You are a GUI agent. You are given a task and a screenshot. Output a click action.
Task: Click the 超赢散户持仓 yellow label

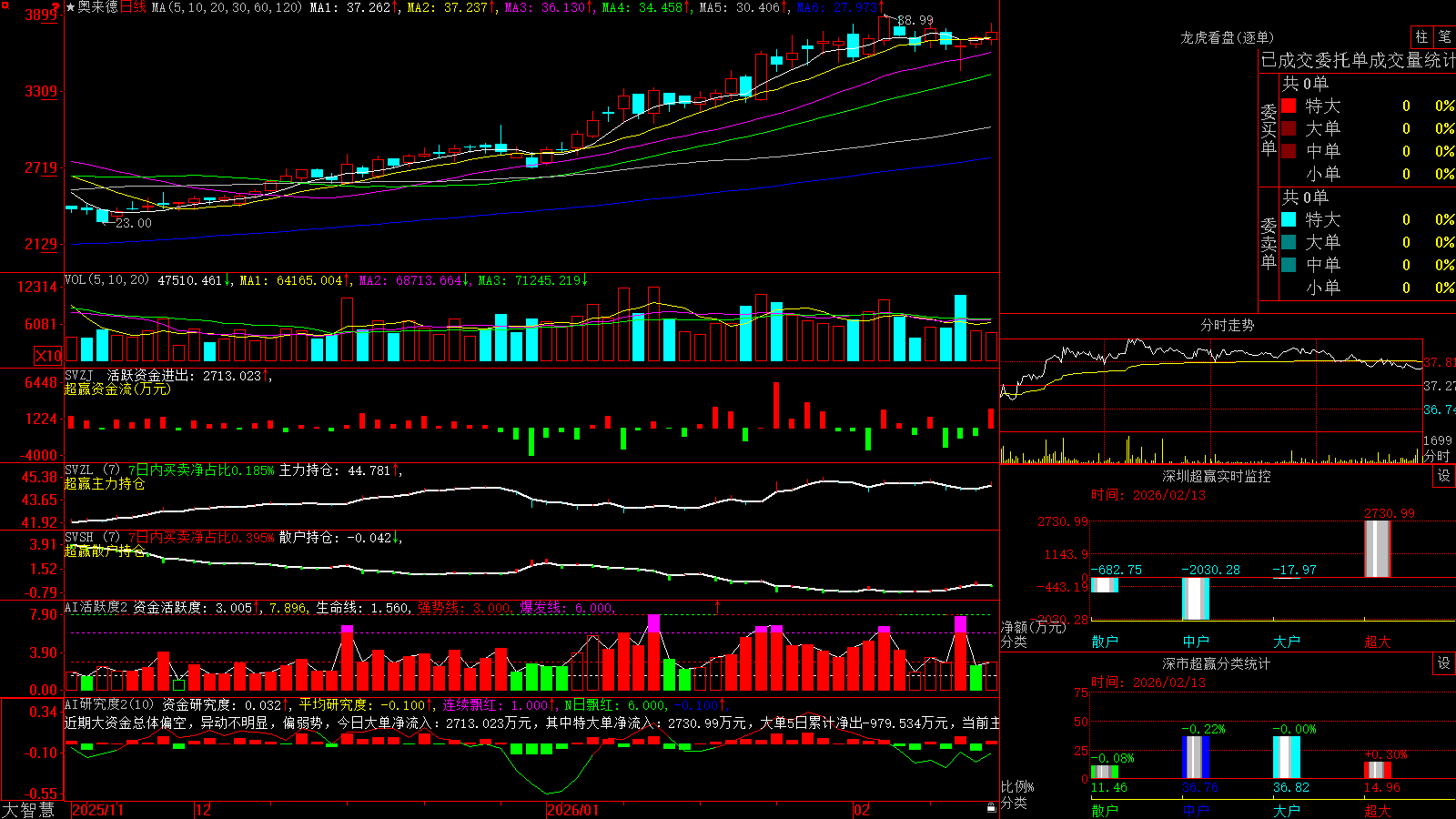coord(105,551)
